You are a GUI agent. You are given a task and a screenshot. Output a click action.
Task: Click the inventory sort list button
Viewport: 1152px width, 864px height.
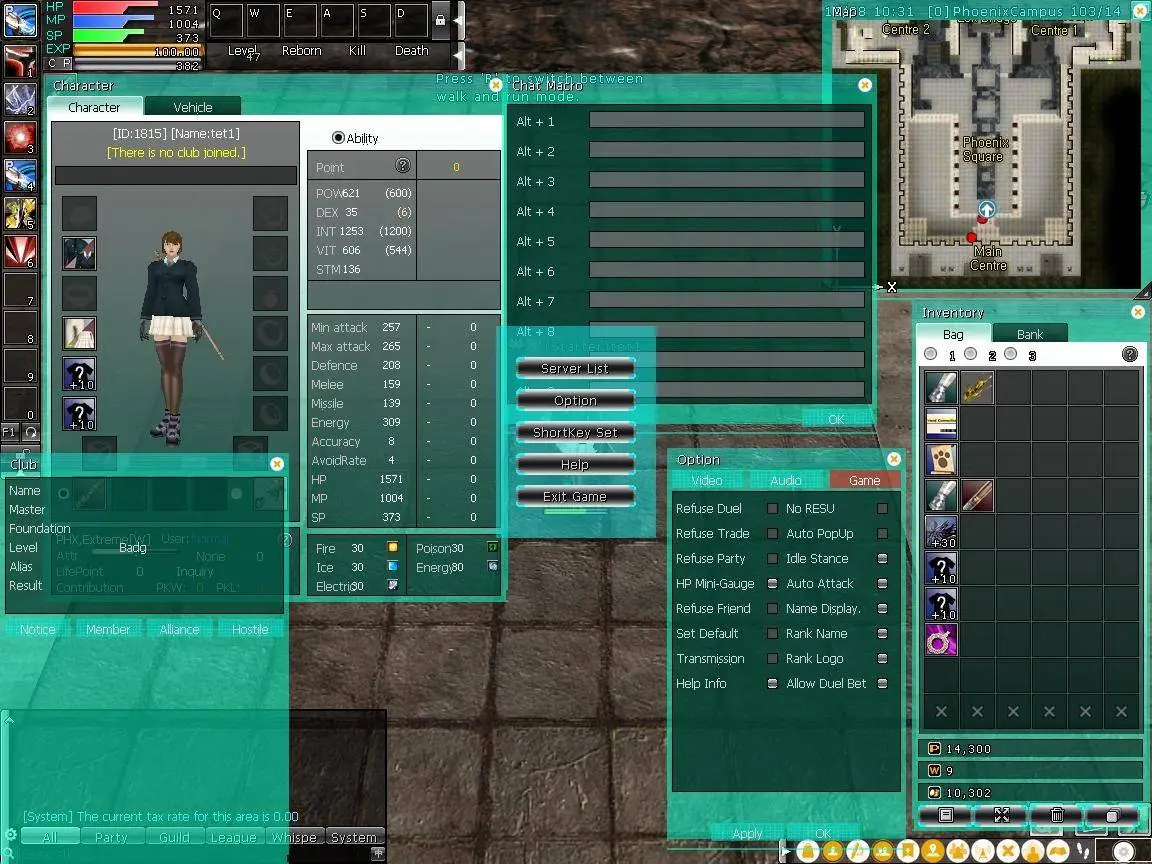point(946,815)
